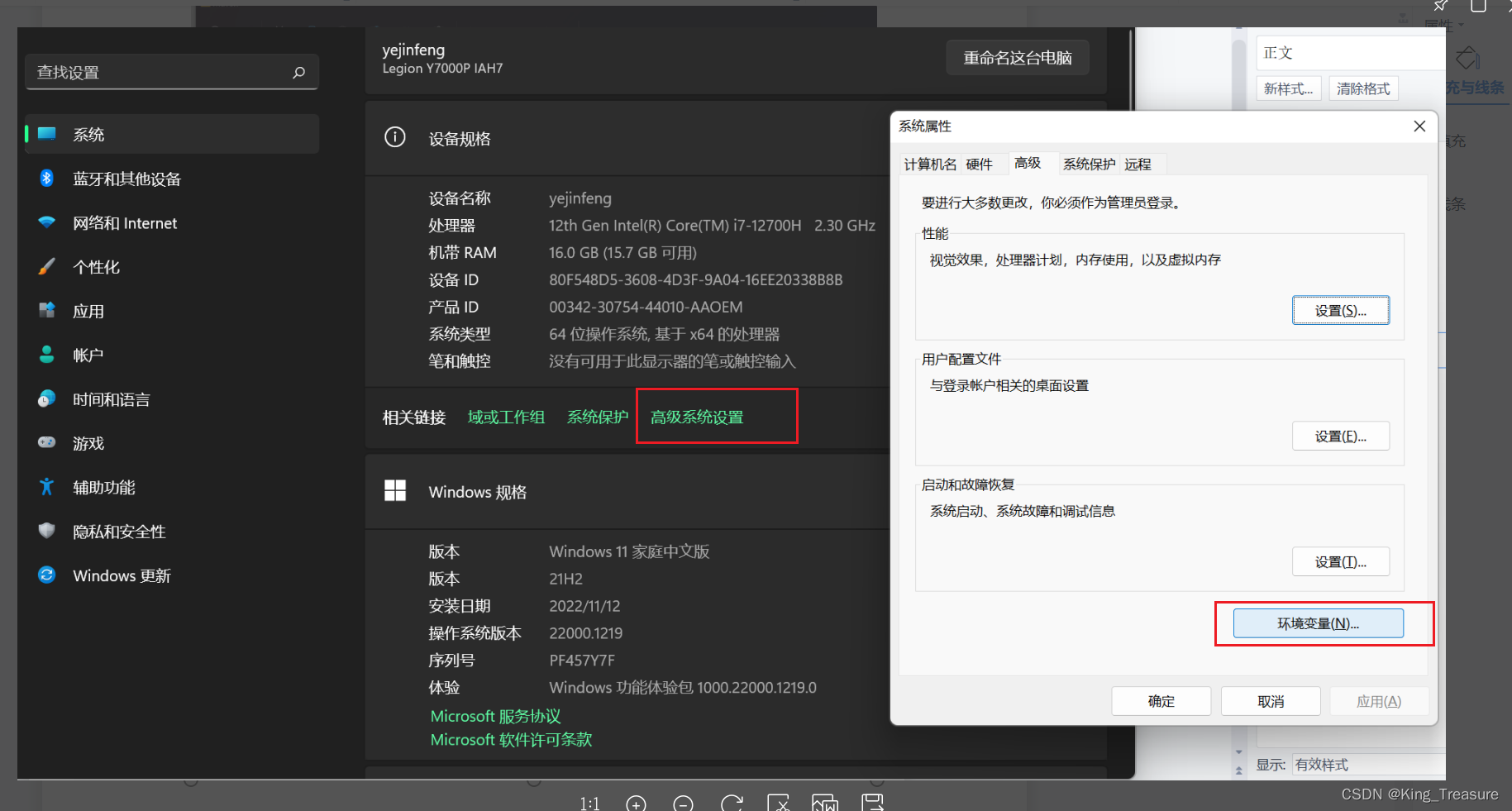This screenshot has width=1512, height=811.
Task: Open 辅助功能 settings
Action: point(172,488)
